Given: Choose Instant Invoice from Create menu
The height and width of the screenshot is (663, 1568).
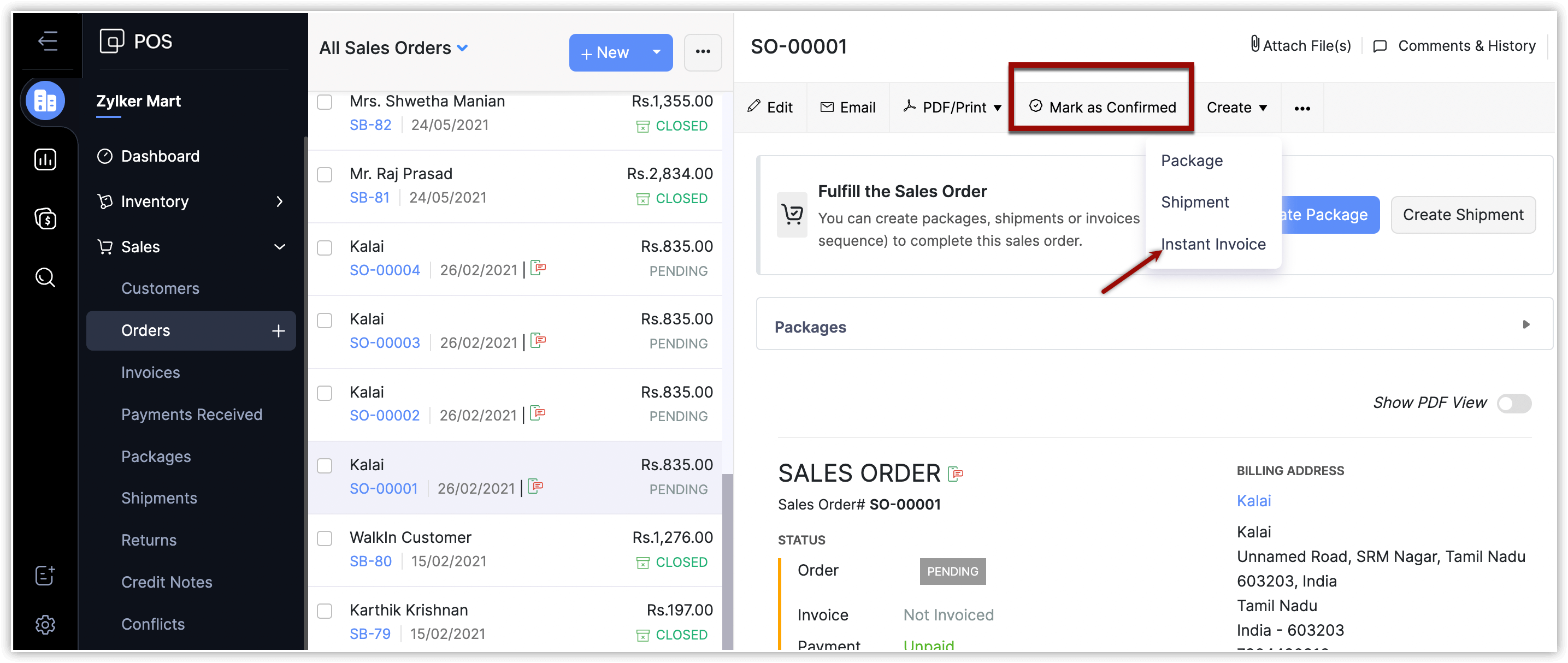Looking at the screenshot, I should click(x=1213, y=244).
